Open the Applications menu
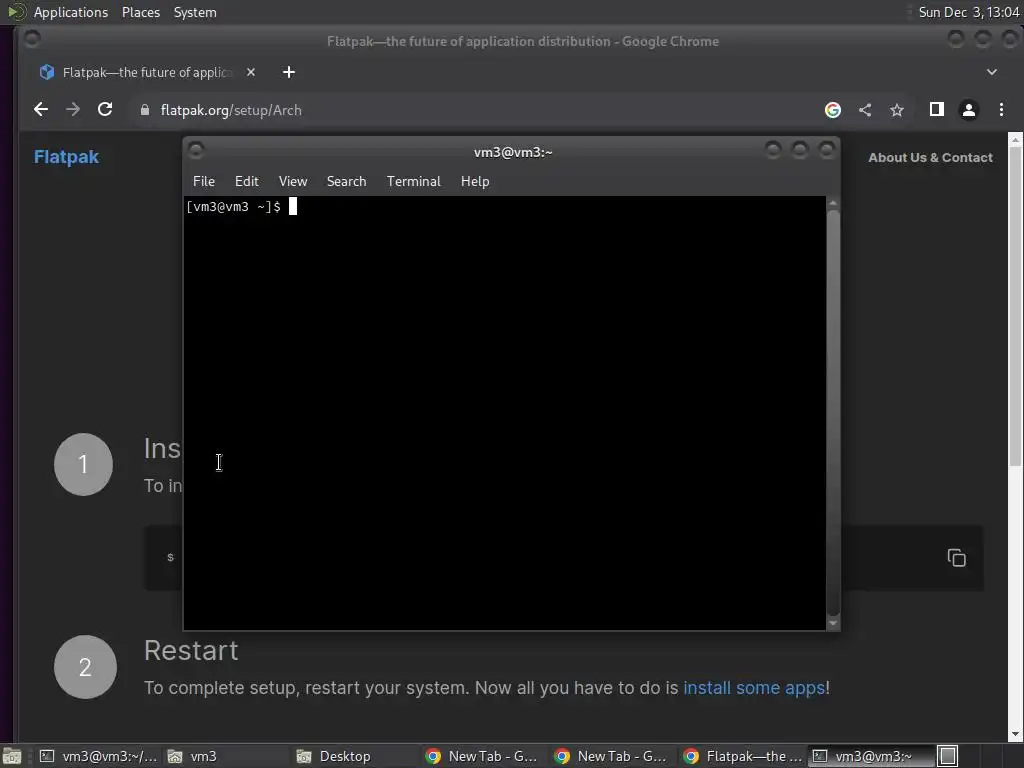The width and height of the screenshot is (1024, 768). pos(71,12)
